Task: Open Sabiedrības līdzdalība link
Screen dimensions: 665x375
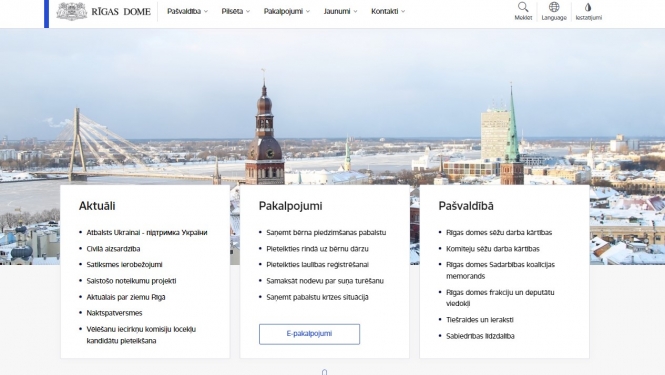Action: point(480,336)
